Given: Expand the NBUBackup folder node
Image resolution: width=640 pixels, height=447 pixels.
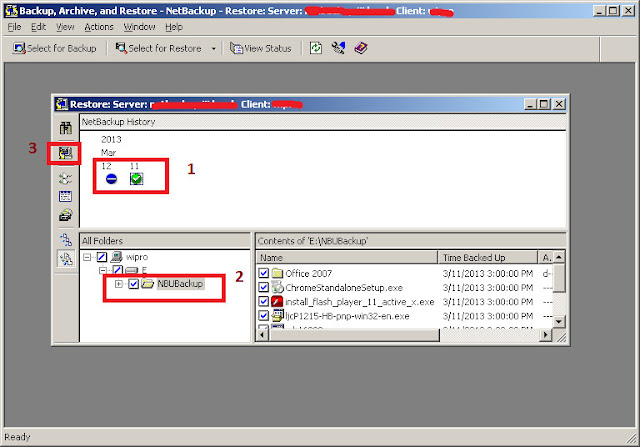Looking at the screenshot, I should (118, 284).
